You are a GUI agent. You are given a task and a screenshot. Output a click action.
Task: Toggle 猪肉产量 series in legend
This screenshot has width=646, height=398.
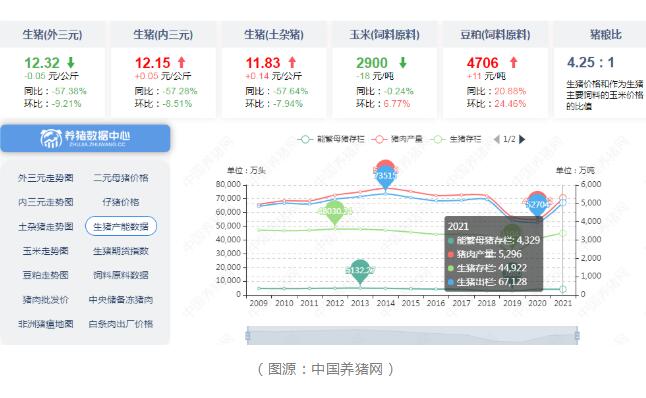(x=397, y=139)
